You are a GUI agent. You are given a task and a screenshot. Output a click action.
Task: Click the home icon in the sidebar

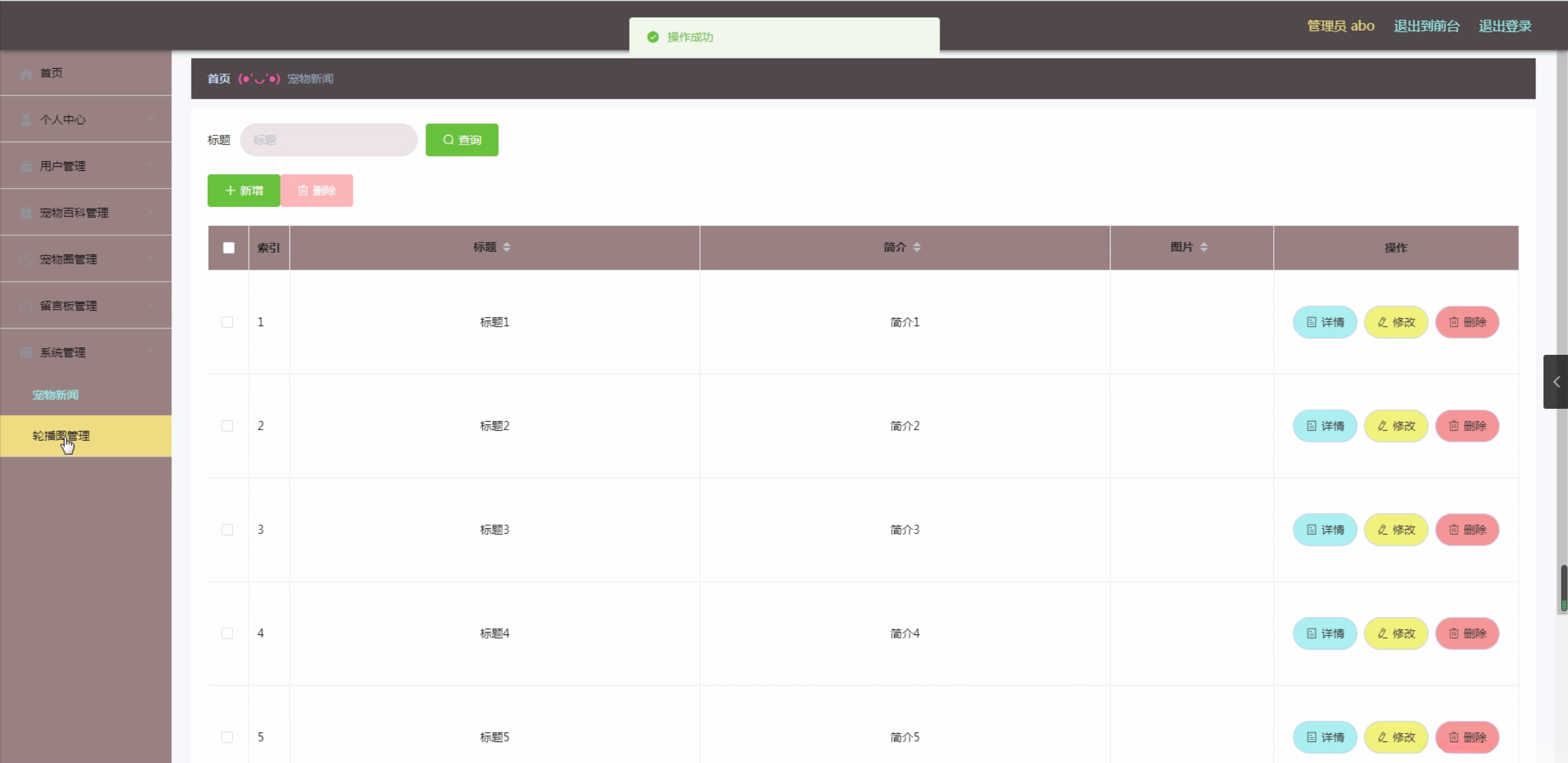[26, 74]
